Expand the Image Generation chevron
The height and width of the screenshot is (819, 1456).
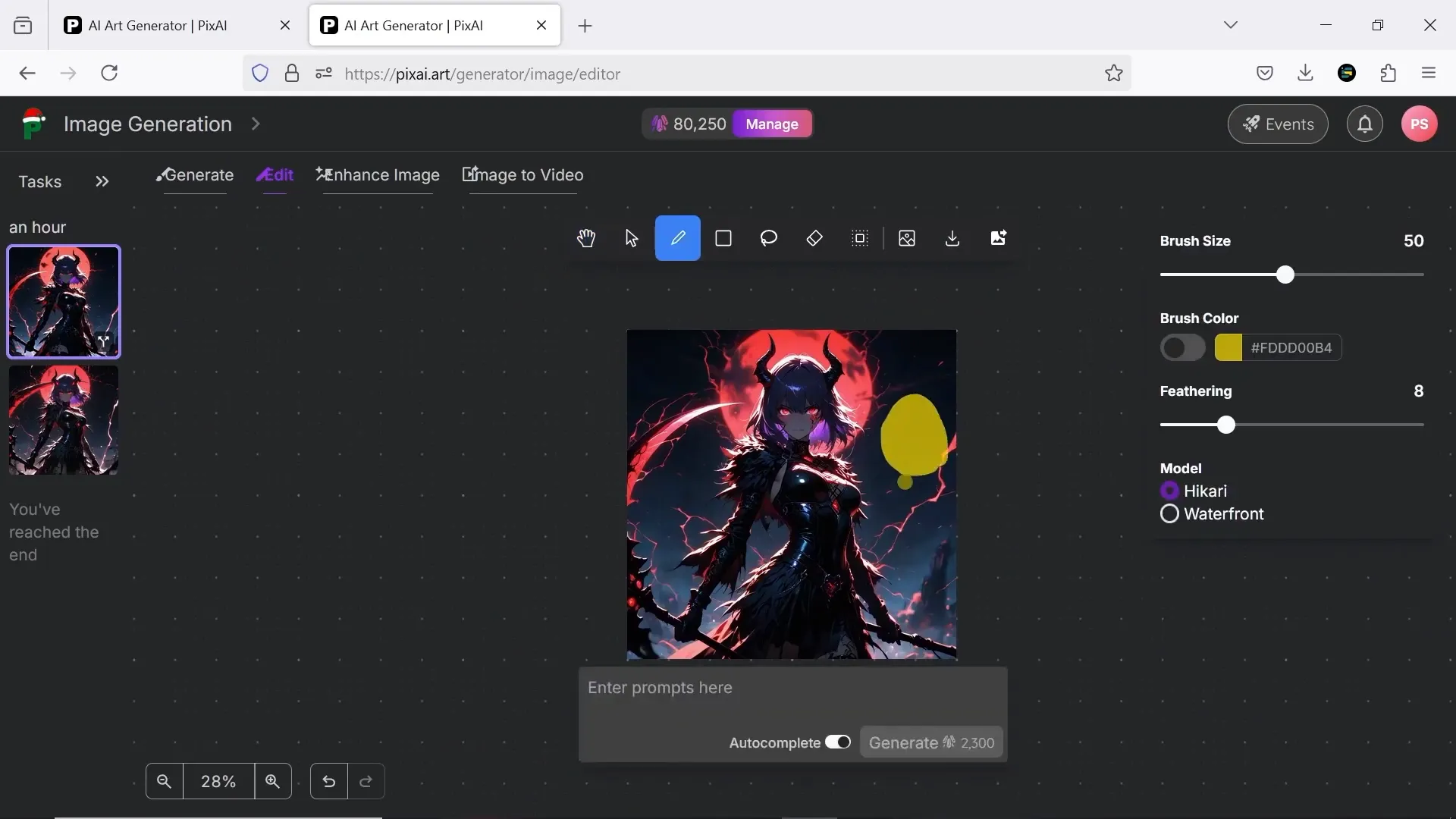coord(256,124)
